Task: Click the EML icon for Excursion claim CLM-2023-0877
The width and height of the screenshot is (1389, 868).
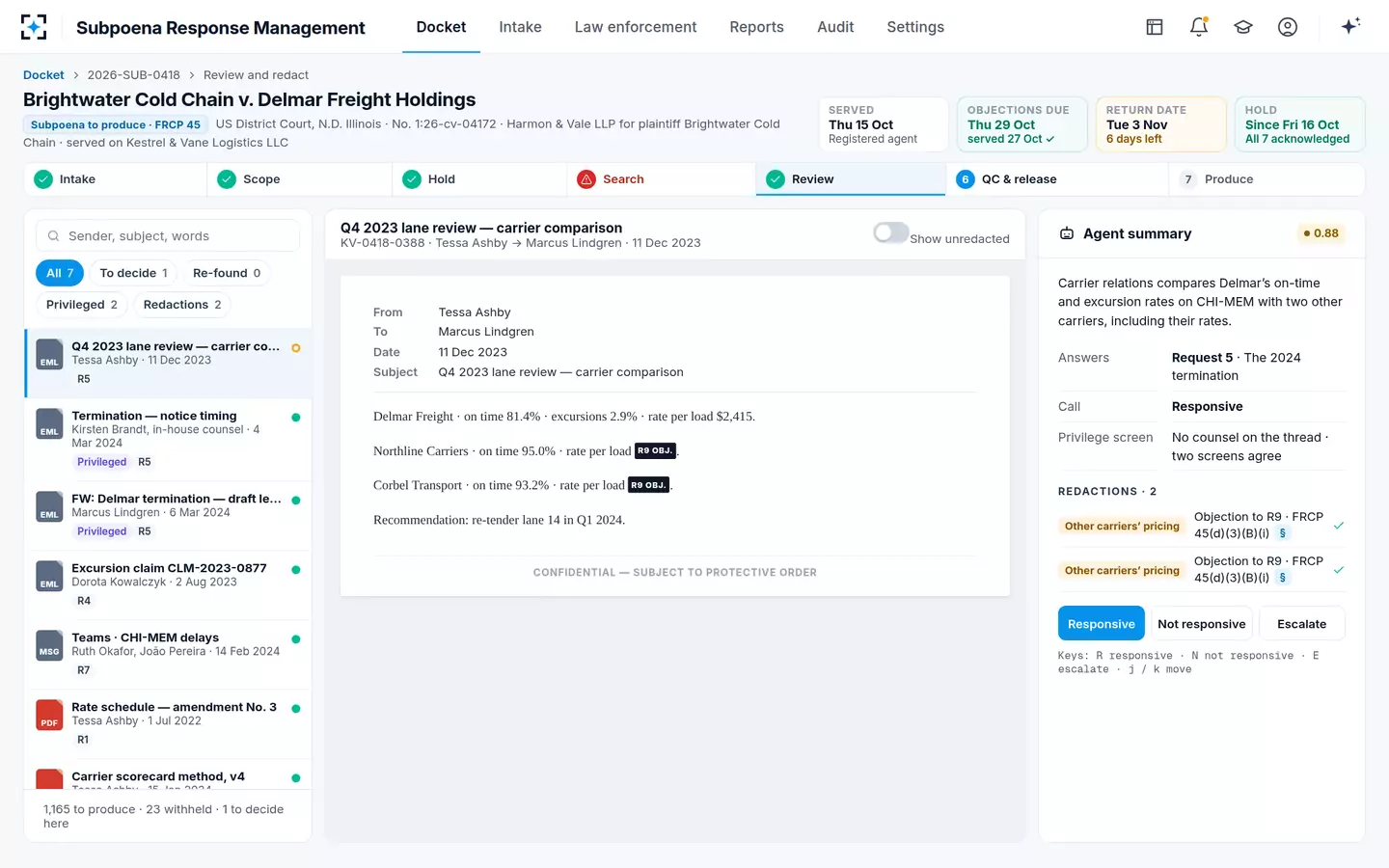Action: click(x=49, y=576)
